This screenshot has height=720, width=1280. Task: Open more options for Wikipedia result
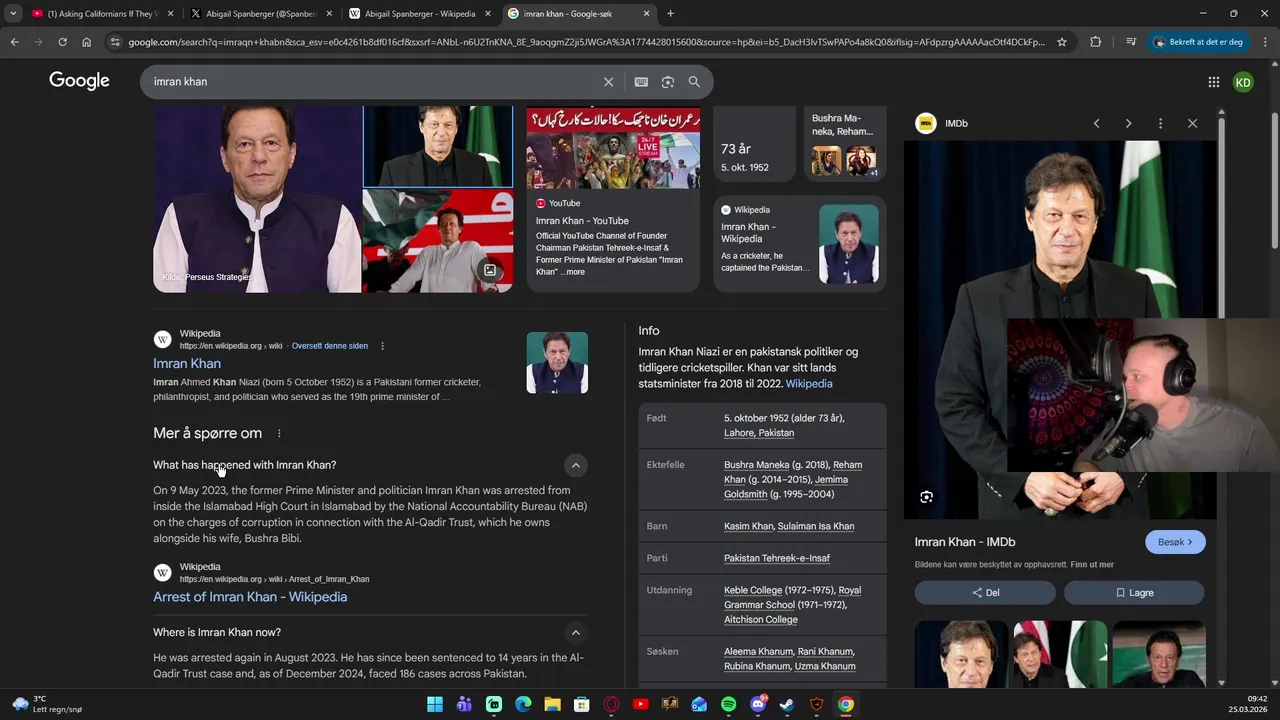pyautogui.click(x=382, y=346)
